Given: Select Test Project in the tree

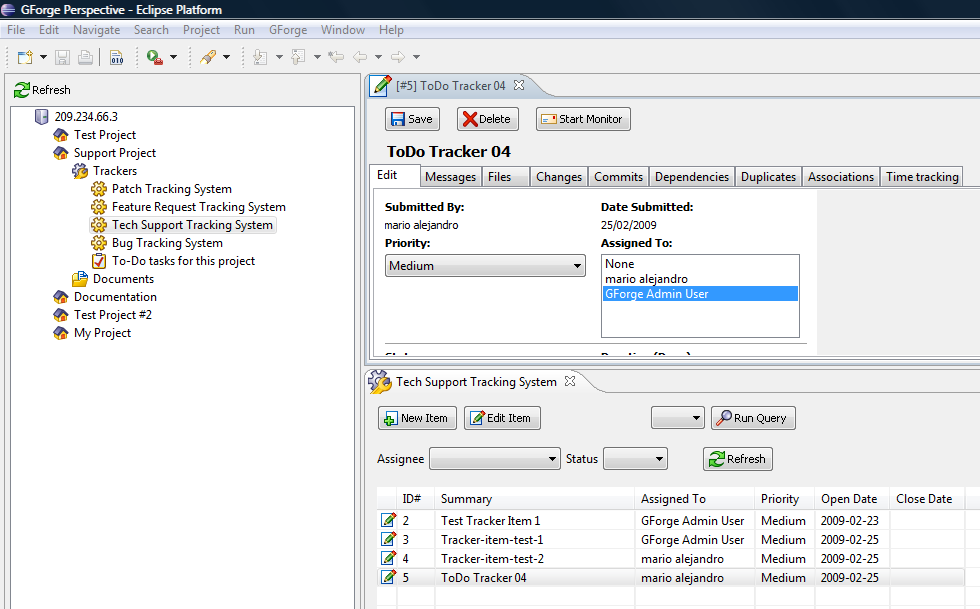Looking at the screenshot, I should 104,135.
